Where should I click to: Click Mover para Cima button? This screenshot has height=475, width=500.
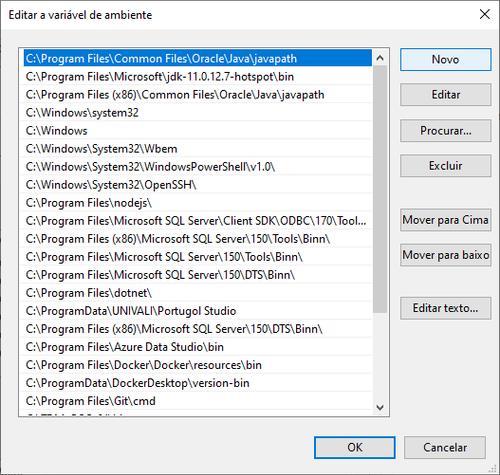click(x=446, y=220)
